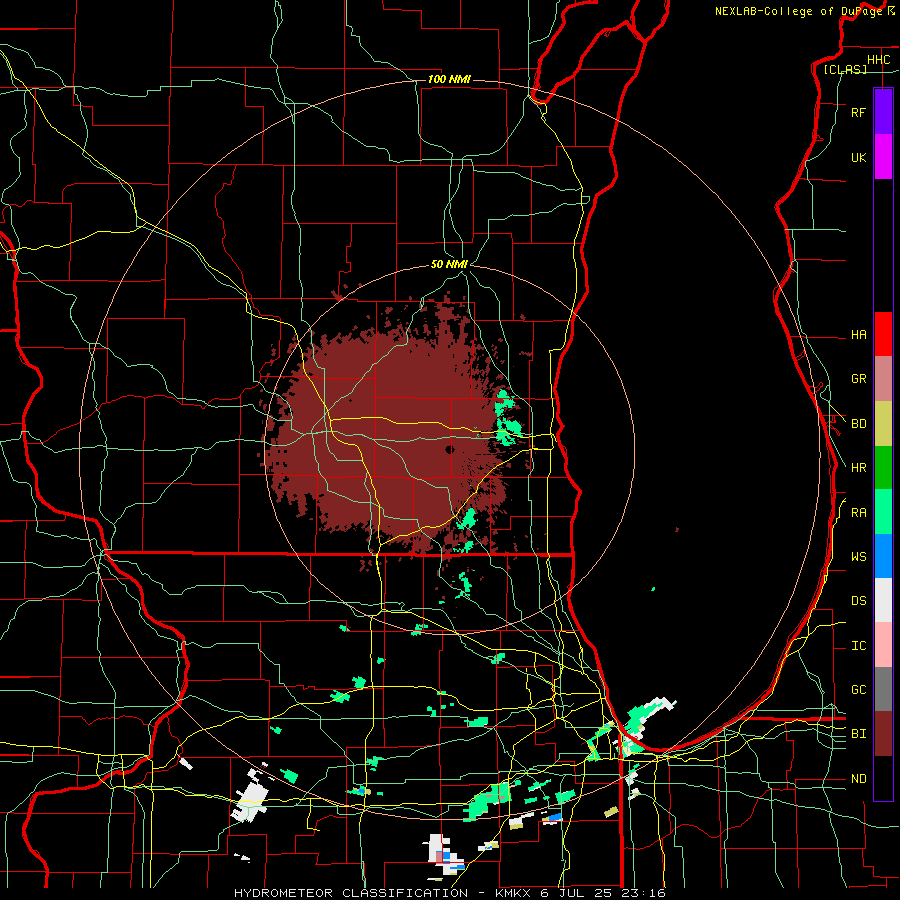The height and width of the screenshot is (900, 900).
Task: Click the IC legend label
Action: pos(858,646)
